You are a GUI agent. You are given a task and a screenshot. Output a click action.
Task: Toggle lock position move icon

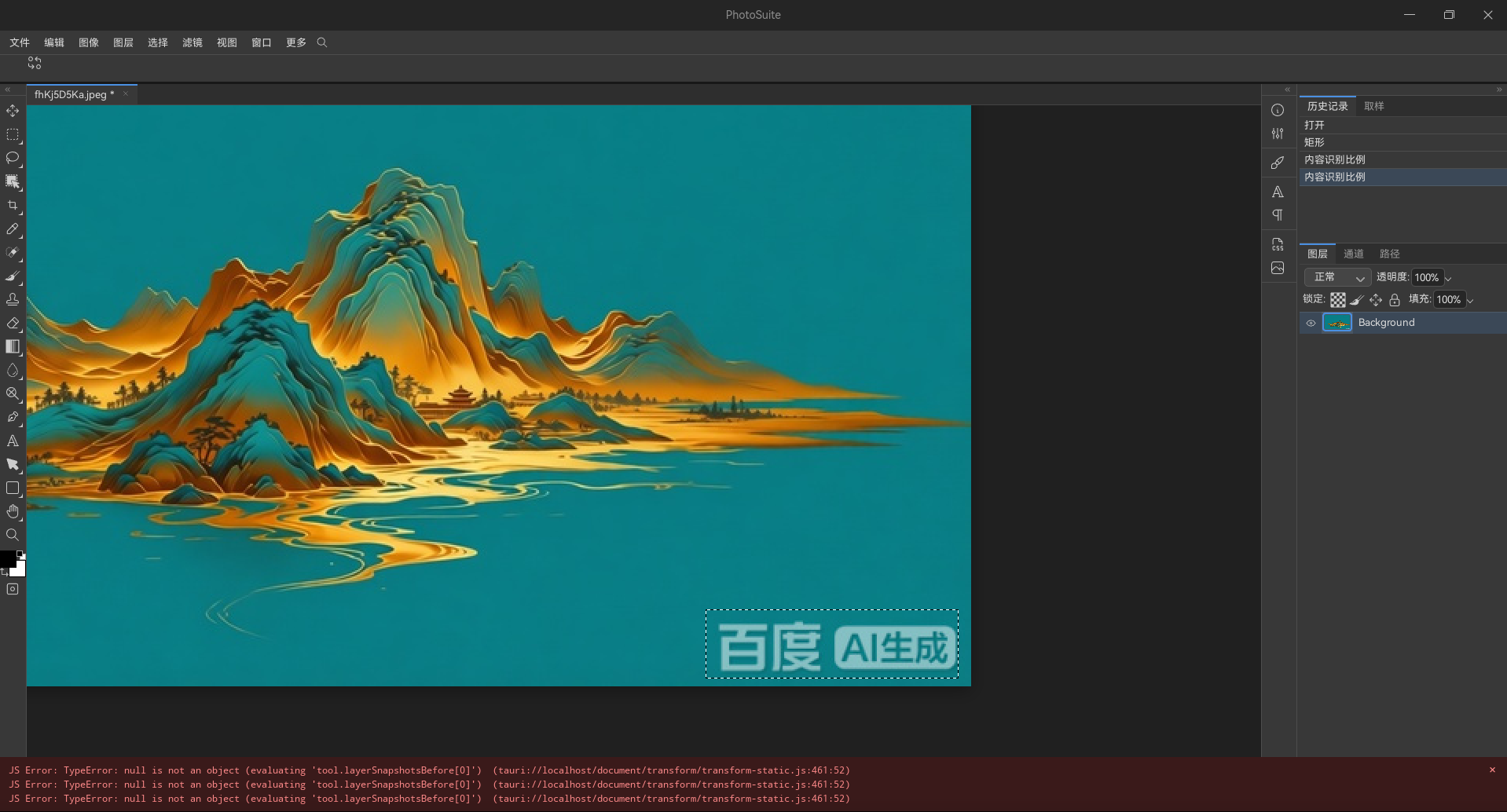tap(1376, 299)
